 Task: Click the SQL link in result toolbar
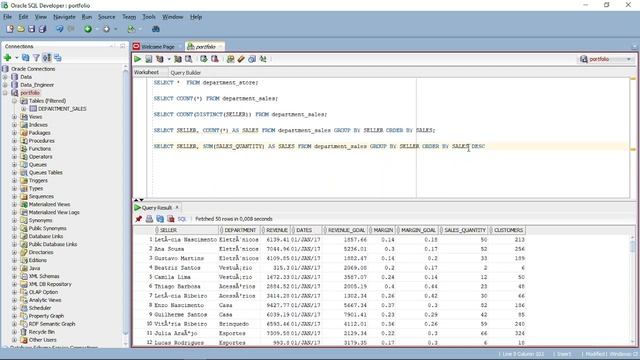point(182,219)
